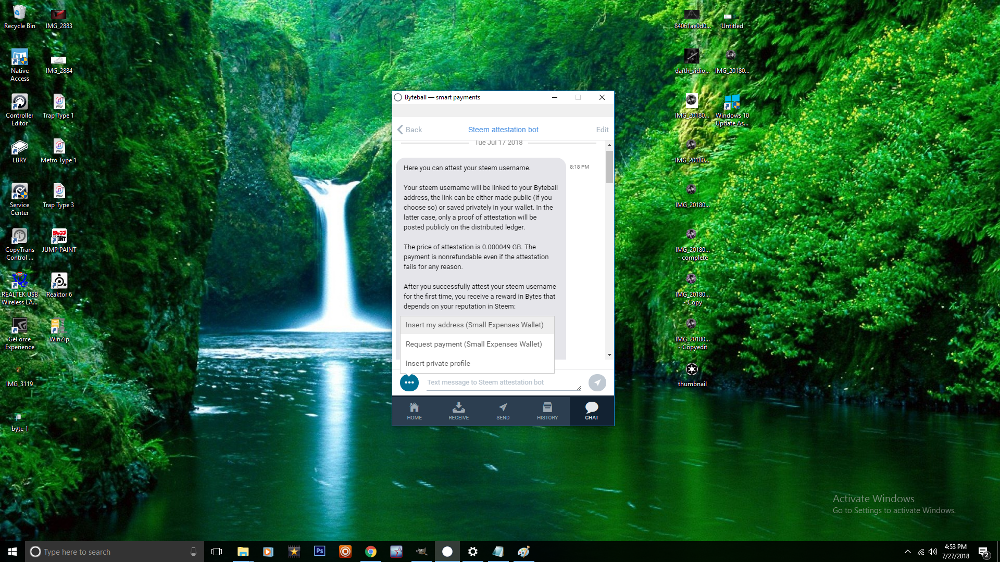Select the JUMP PAINT desktop icon
1000x562 pixels.
point(59,240)
